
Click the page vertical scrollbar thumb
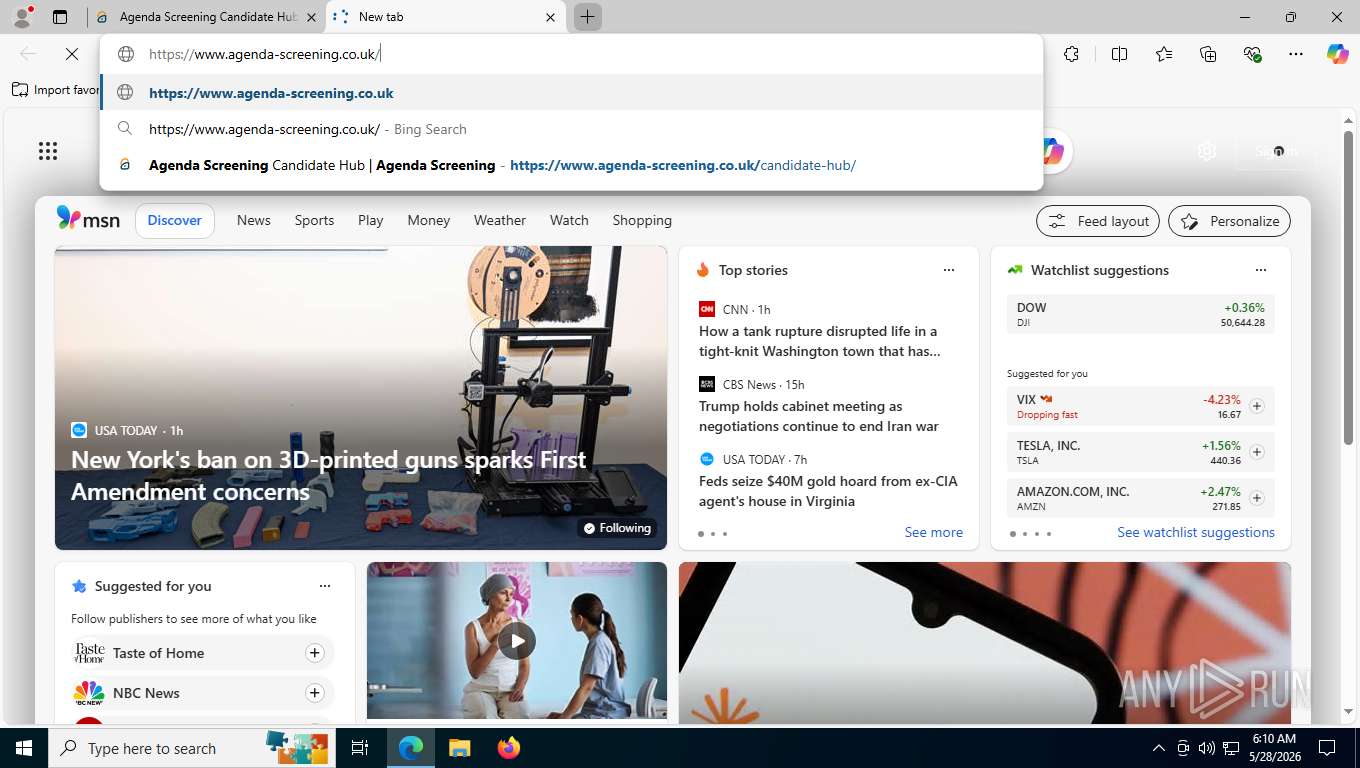click(x=1348, y=288)
